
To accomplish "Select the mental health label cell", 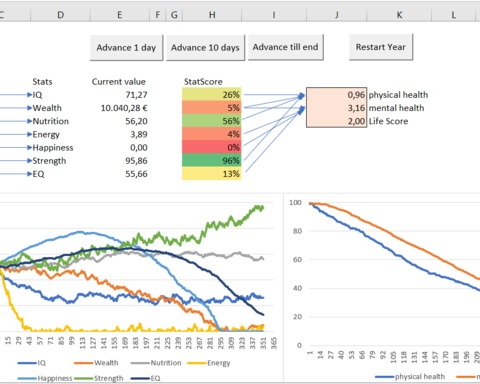I will tap(396, 108).
